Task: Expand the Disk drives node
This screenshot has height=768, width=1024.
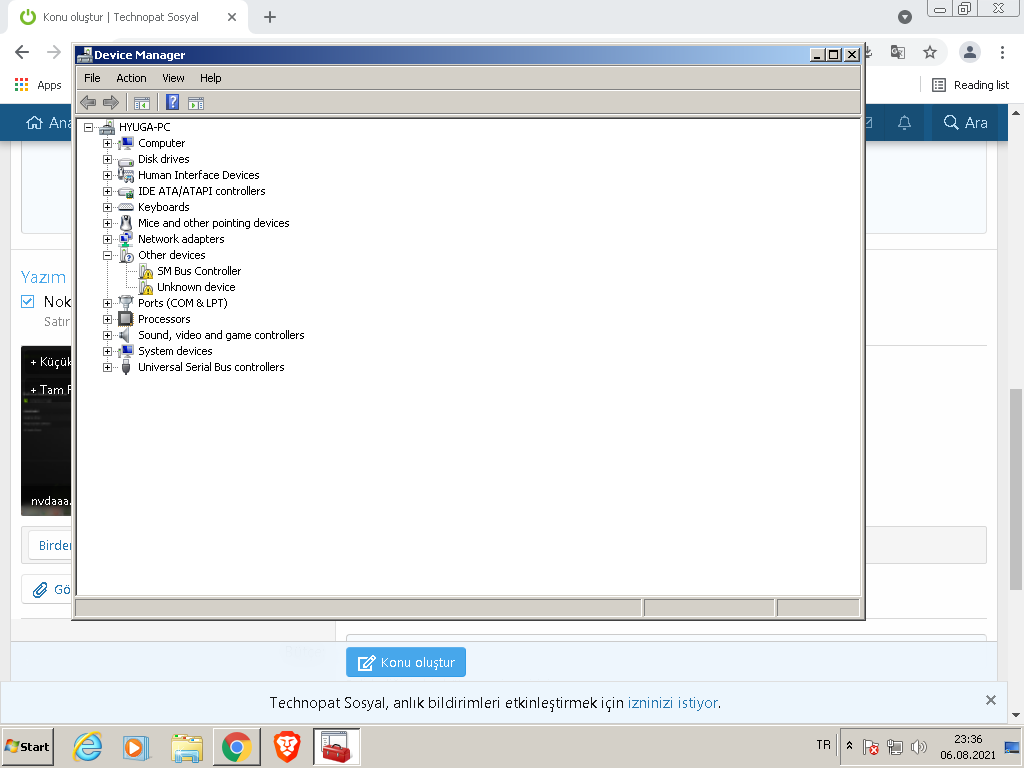Action: click(x=107, y=159)
